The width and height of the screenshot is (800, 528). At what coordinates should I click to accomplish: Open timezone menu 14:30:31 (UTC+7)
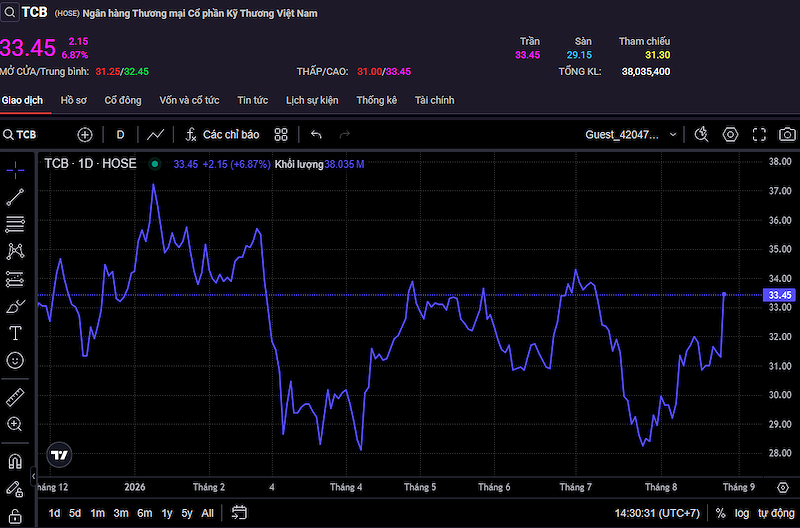pyautogui.click(x=657, y=513)
